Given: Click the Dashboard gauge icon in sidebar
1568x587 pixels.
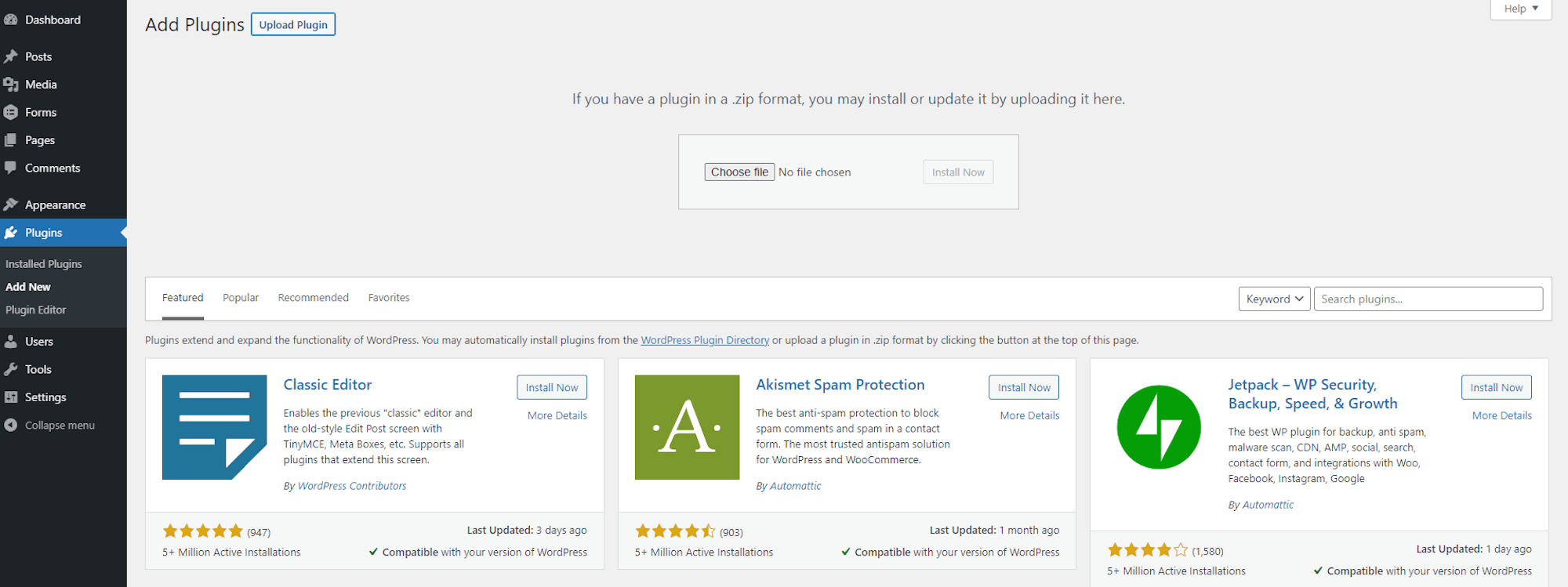Looking at the screenshot, I should (11, 20).
